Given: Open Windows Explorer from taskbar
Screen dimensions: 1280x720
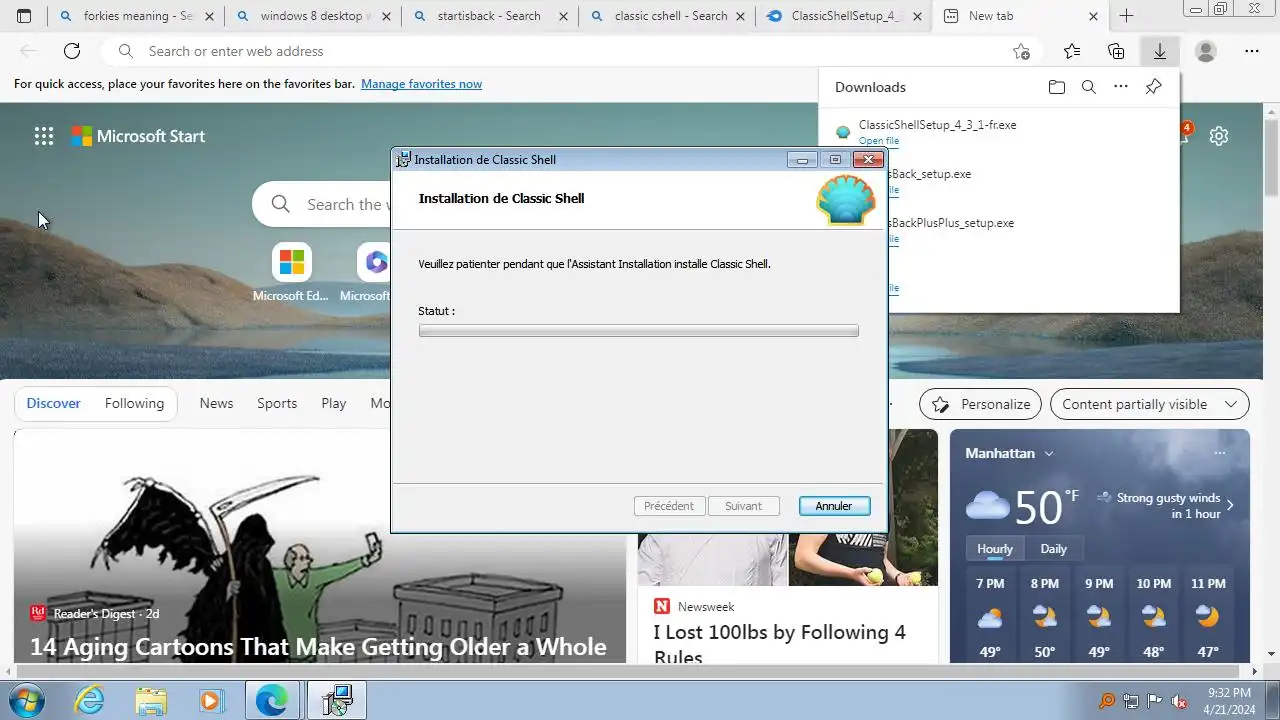Looking at the screenshot, I should 151,700.
